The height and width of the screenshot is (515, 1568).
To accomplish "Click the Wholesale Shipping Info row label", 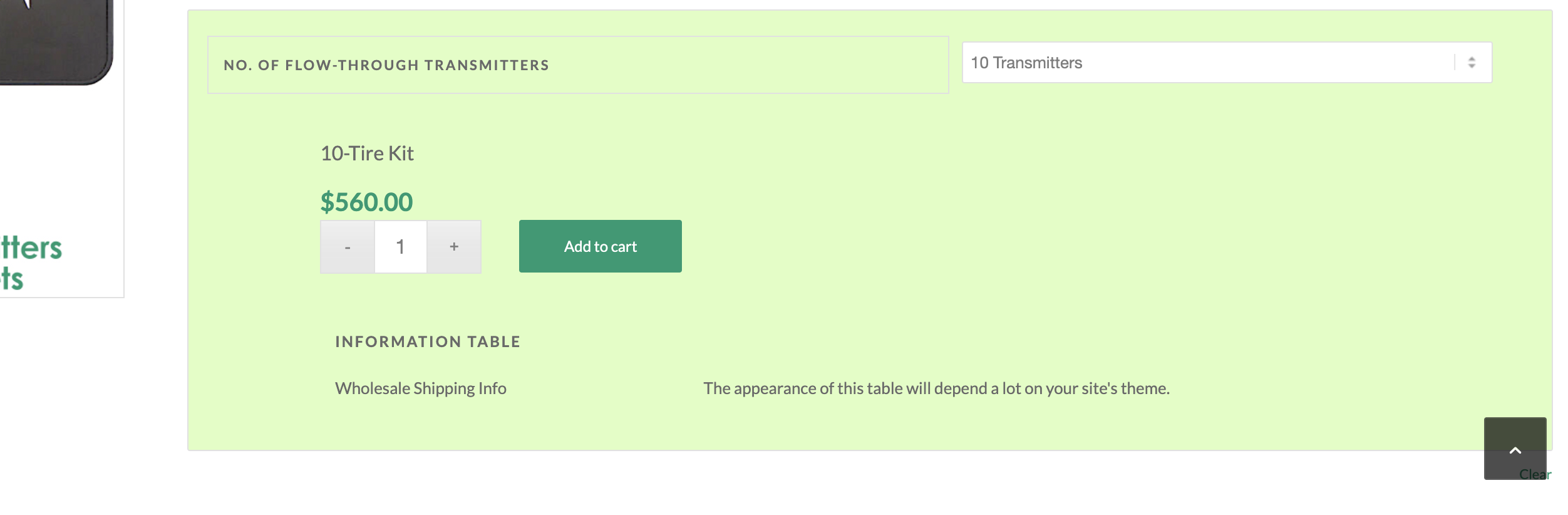I will (421, 388).
